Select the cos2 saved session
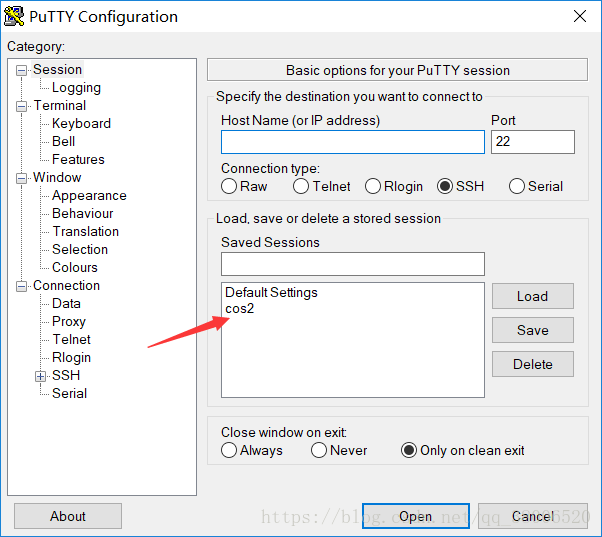The height and width of the screenshot is (537, 602). 240,309
